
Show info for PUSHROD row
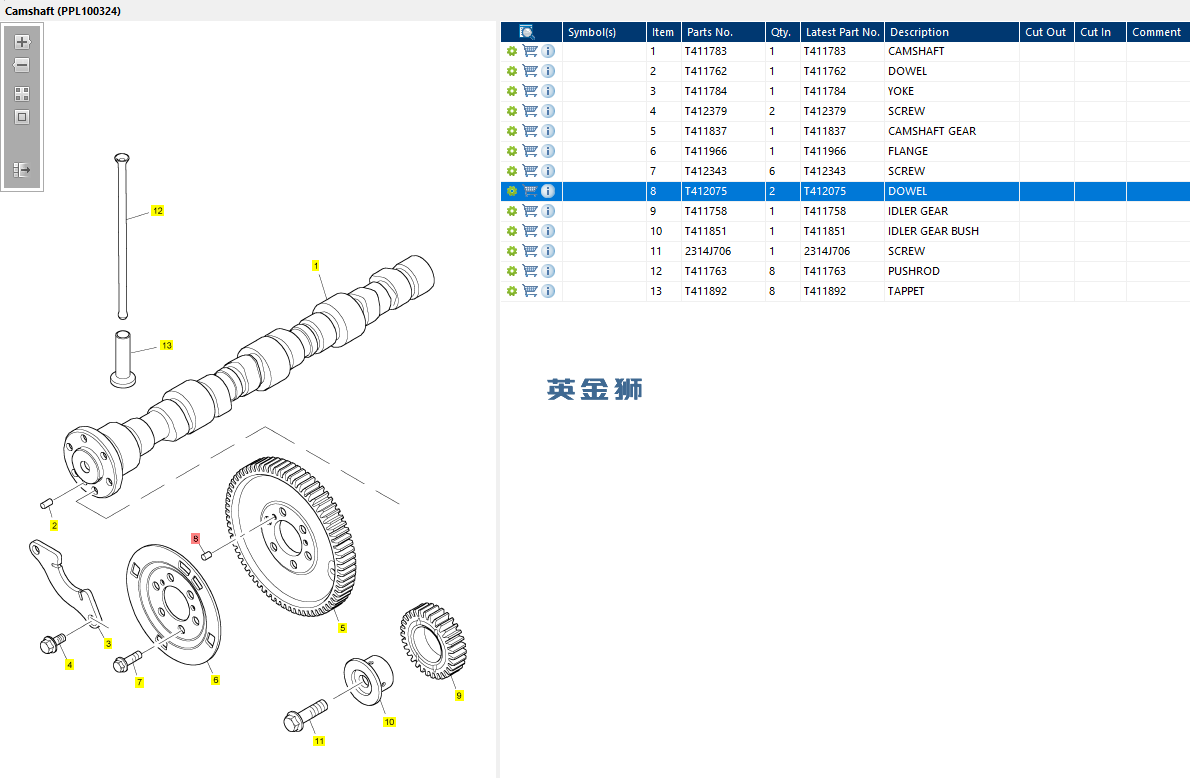pos(548,271)
